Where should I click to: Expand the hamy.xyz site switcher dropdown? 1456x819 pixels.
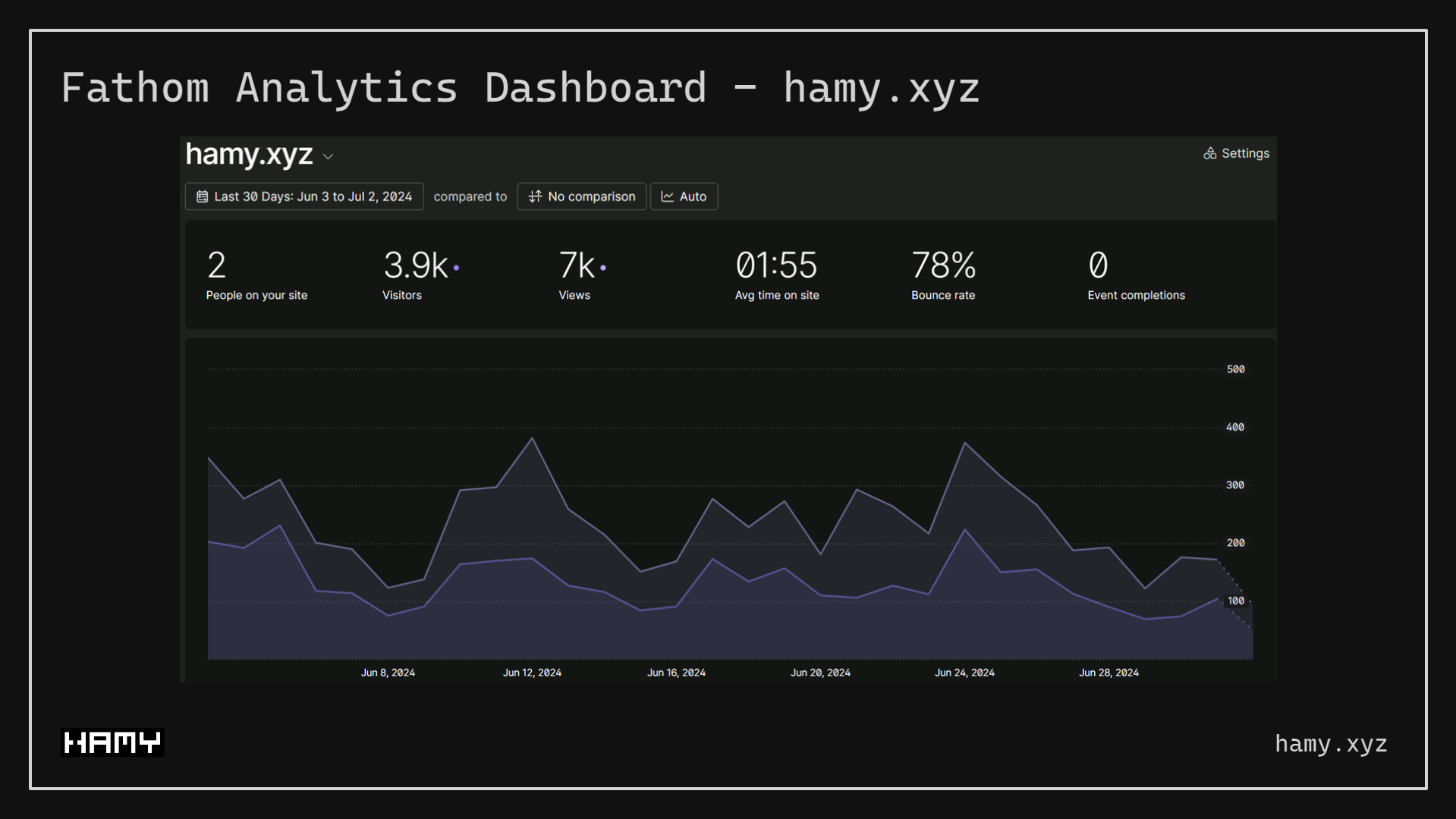point(328,156)
